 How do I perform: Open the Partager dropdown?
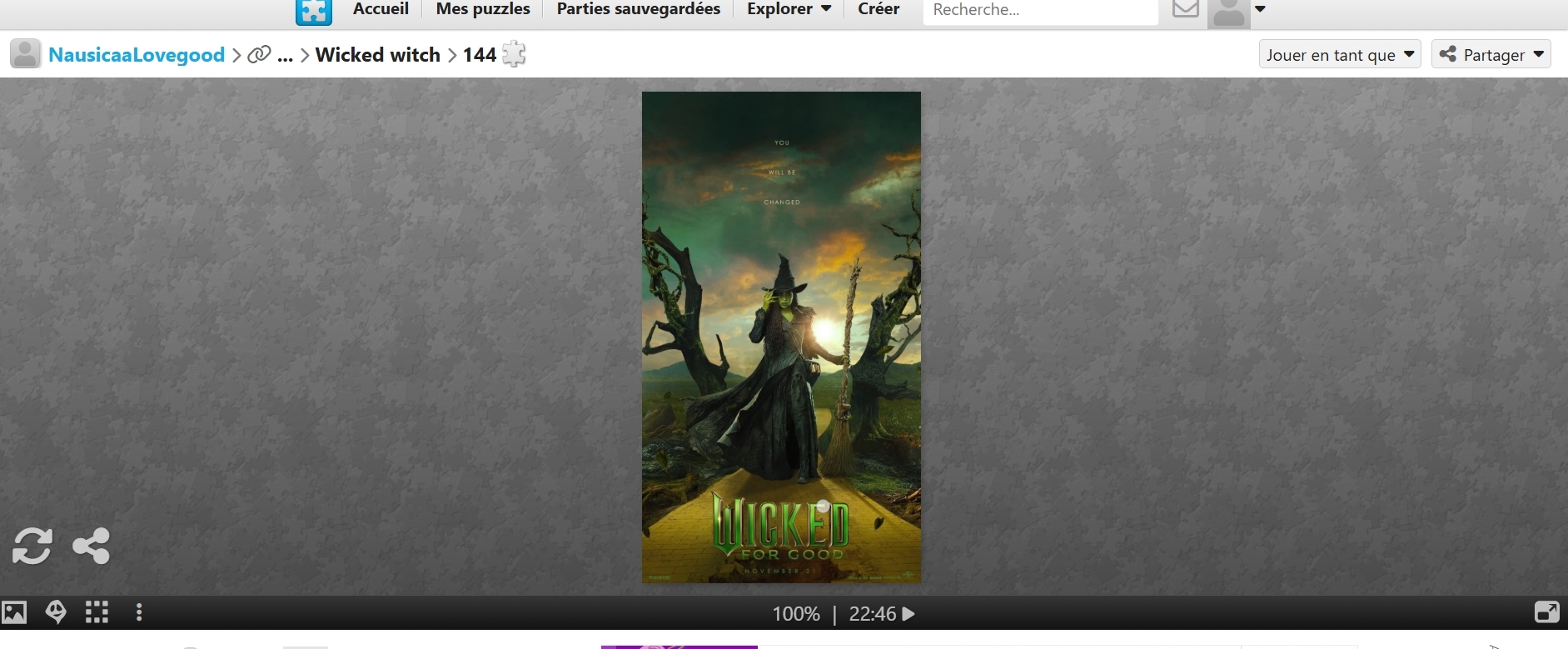[x=1491, y=55]
